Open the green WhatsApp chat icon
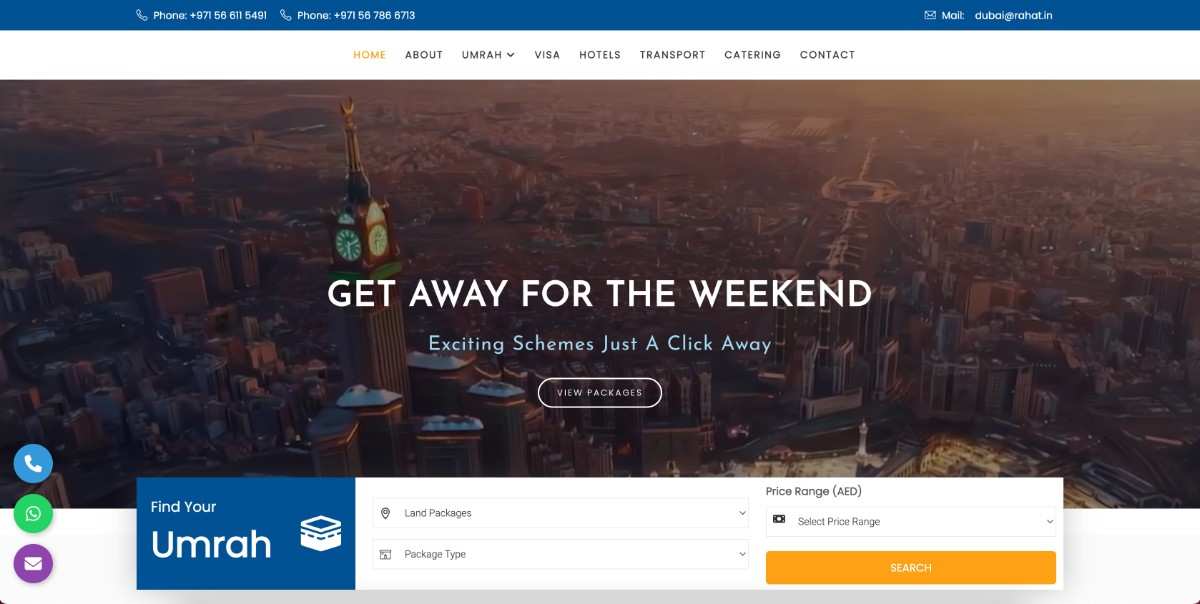 point(33,514)
